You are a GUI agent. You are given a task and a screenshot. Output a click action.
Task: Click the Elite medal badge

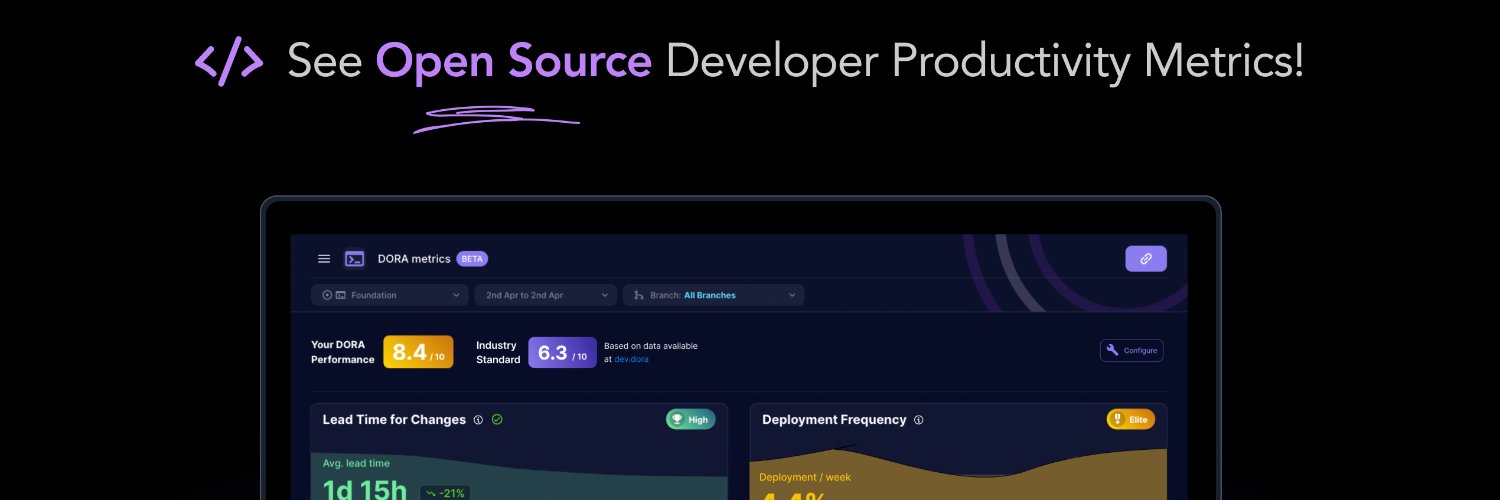coord(1131,420)
